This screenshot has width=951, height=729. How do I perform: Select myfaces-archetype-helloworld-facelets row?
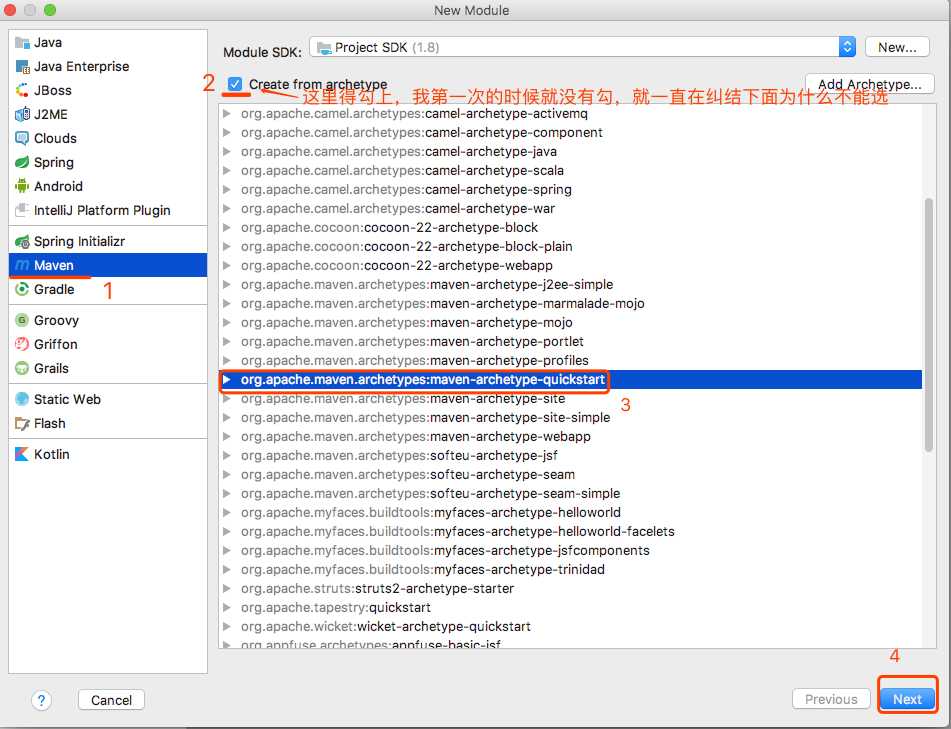coord(570,531)
